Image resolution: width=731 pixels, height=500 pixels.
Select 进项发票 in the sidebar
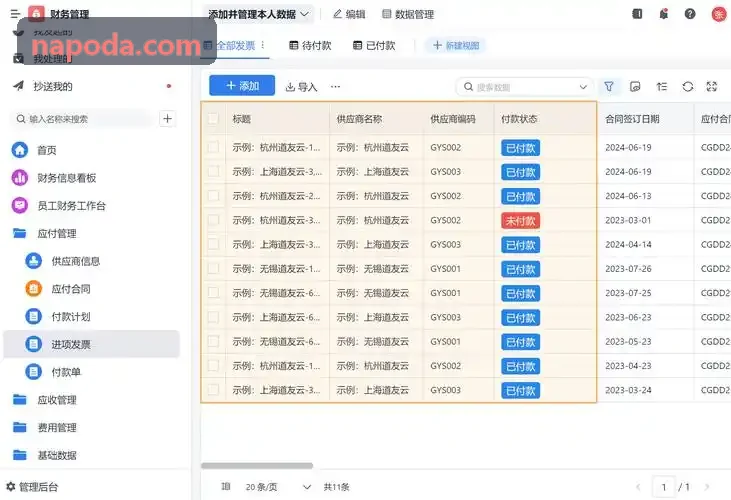pyautogui.click(x=91, y=344)
